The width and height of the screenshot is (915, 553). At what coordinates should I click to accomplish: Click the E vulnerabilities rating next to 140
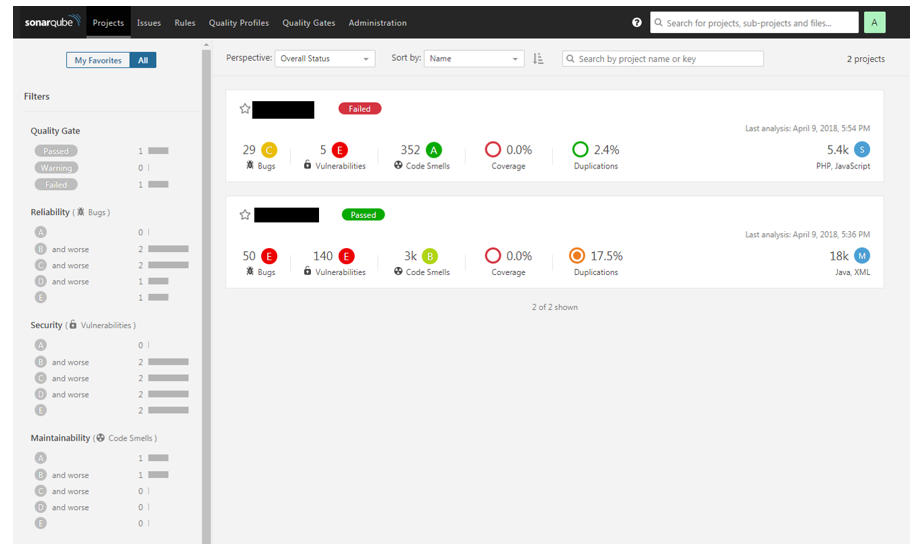tap(346, 256)
